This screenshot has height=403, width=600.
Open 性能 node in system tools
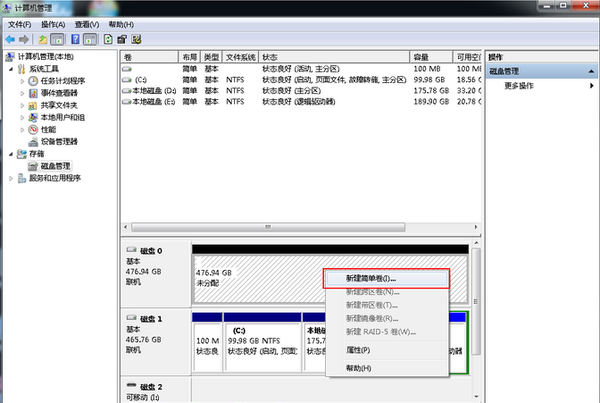click(47, 129)
